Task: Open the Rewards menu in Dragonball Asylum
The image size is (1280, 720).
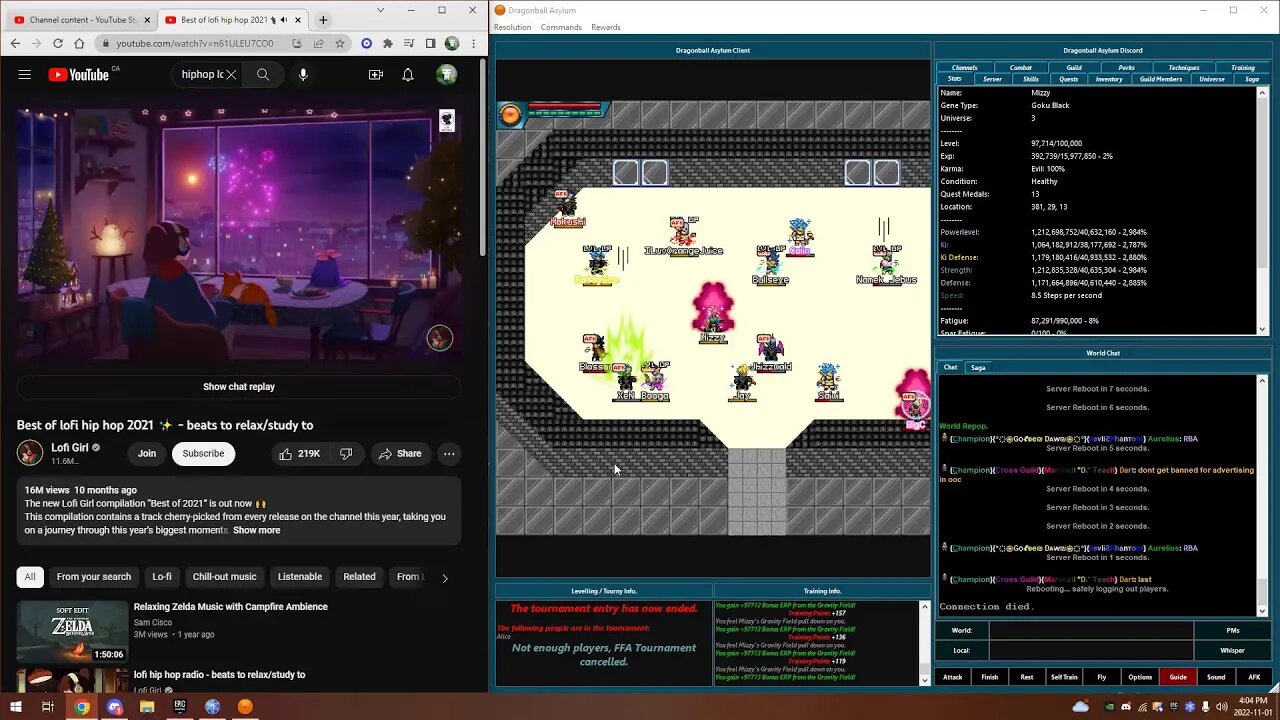Action: pyautogui.click(x=606, y=27)
